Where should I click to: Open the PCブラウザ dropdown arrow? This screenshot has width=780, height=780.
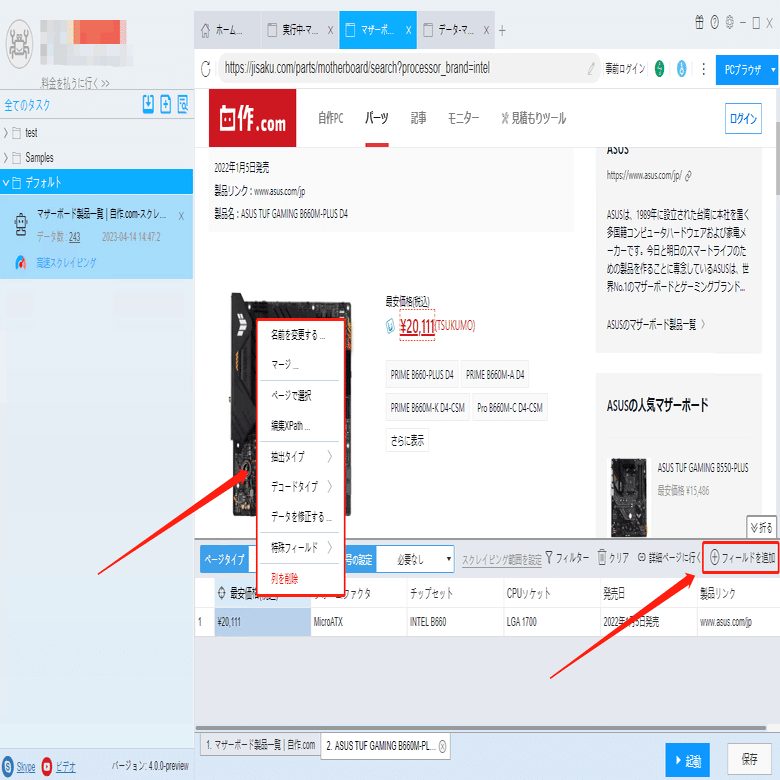tap(773, 70)
